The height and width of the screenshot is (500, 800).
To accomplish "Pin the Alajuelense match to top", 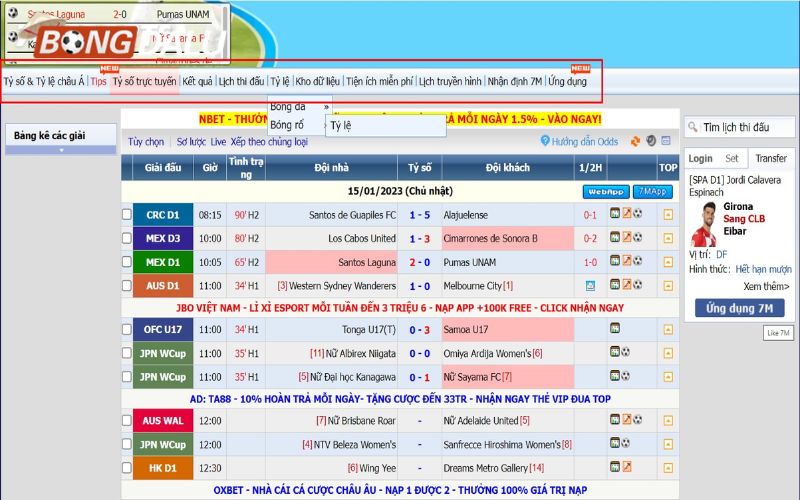I will (668, 215).
